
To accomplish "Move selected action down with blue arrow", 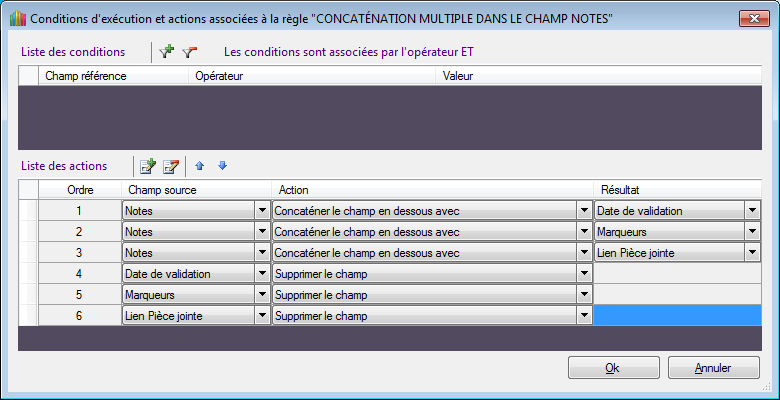I will point(223,166).
